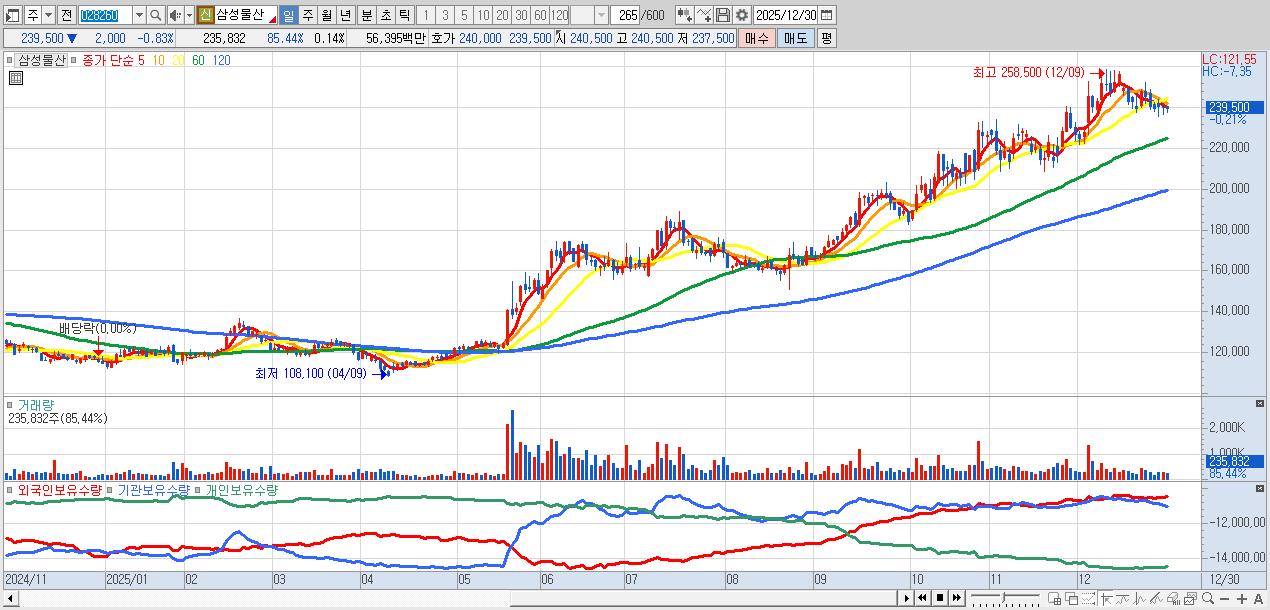Click the 매수 buy button

756,38
